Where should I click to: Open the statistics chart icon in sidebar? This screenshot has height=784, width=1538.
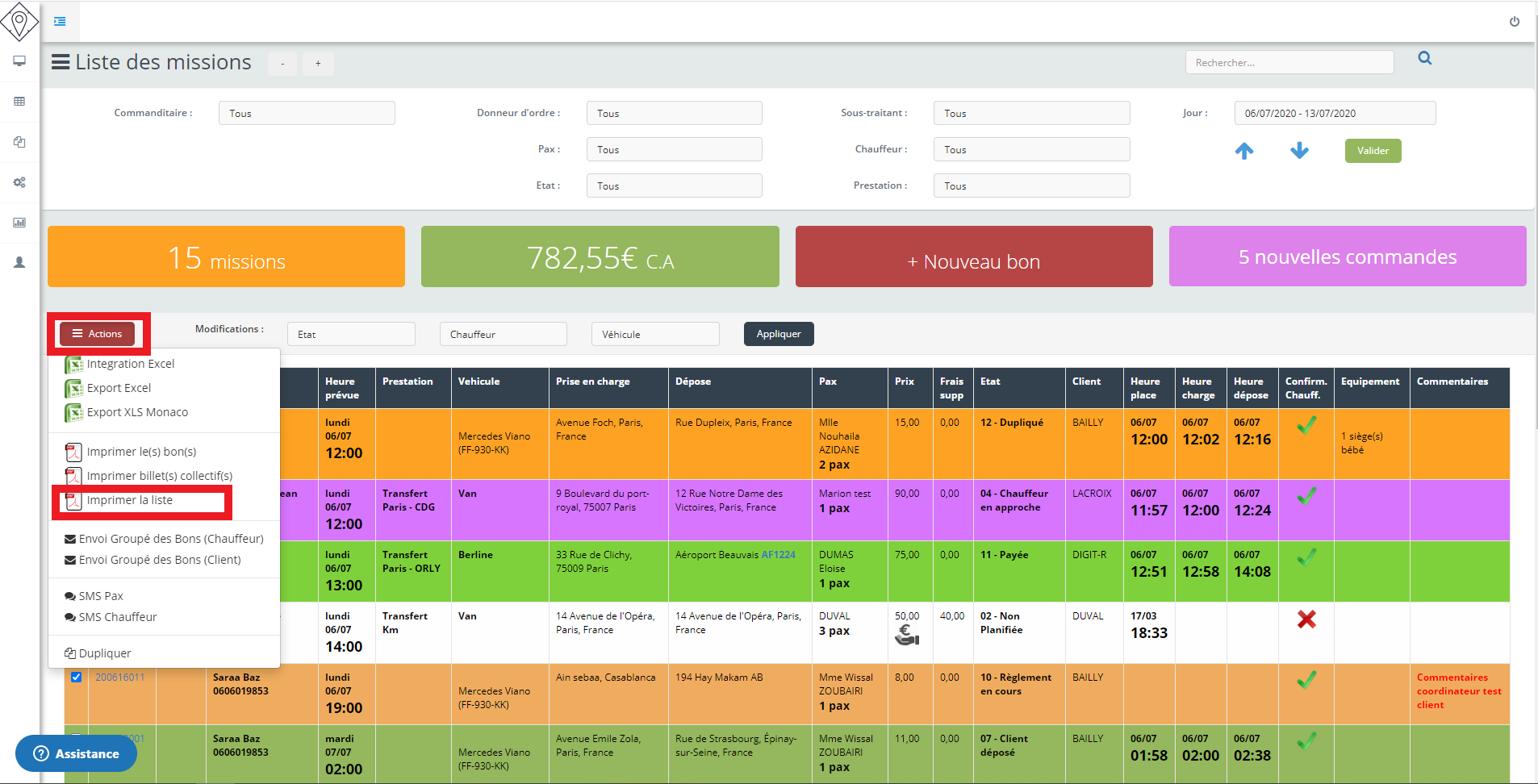click(19, 223)
